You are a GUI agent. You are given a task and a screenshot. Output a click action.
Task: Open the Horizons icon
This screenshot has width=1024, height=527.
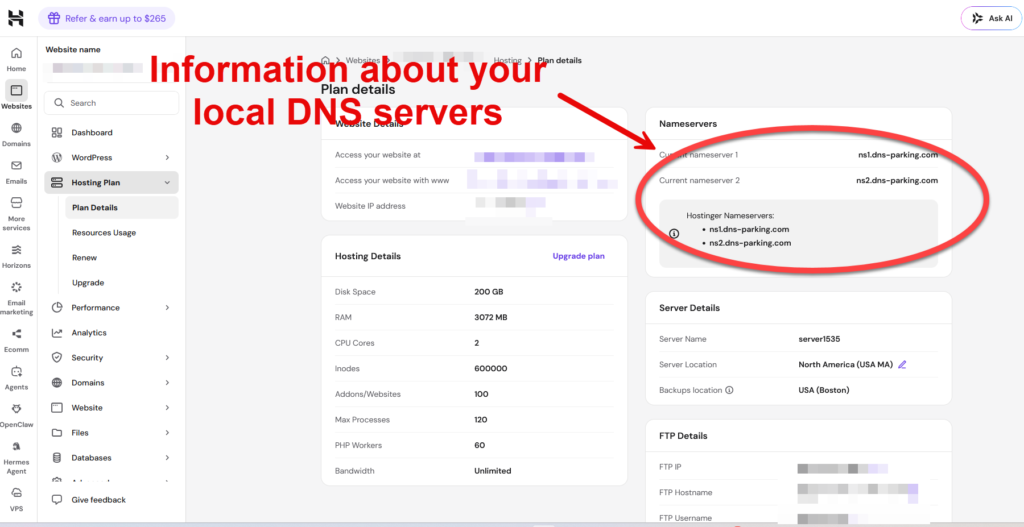(16, 249)
